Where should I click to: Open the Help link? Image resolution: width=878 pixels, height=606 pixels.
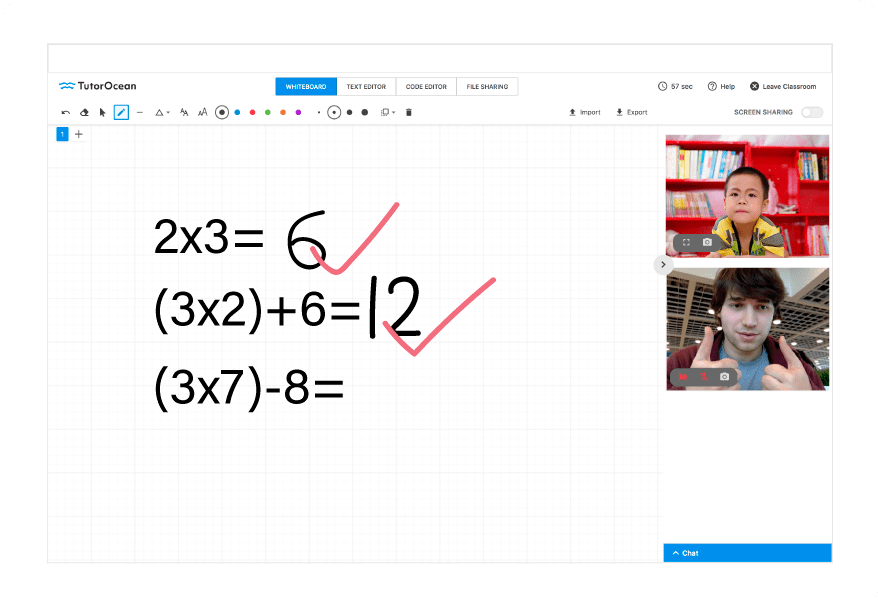pyautogui.click(x=721, y=86)
